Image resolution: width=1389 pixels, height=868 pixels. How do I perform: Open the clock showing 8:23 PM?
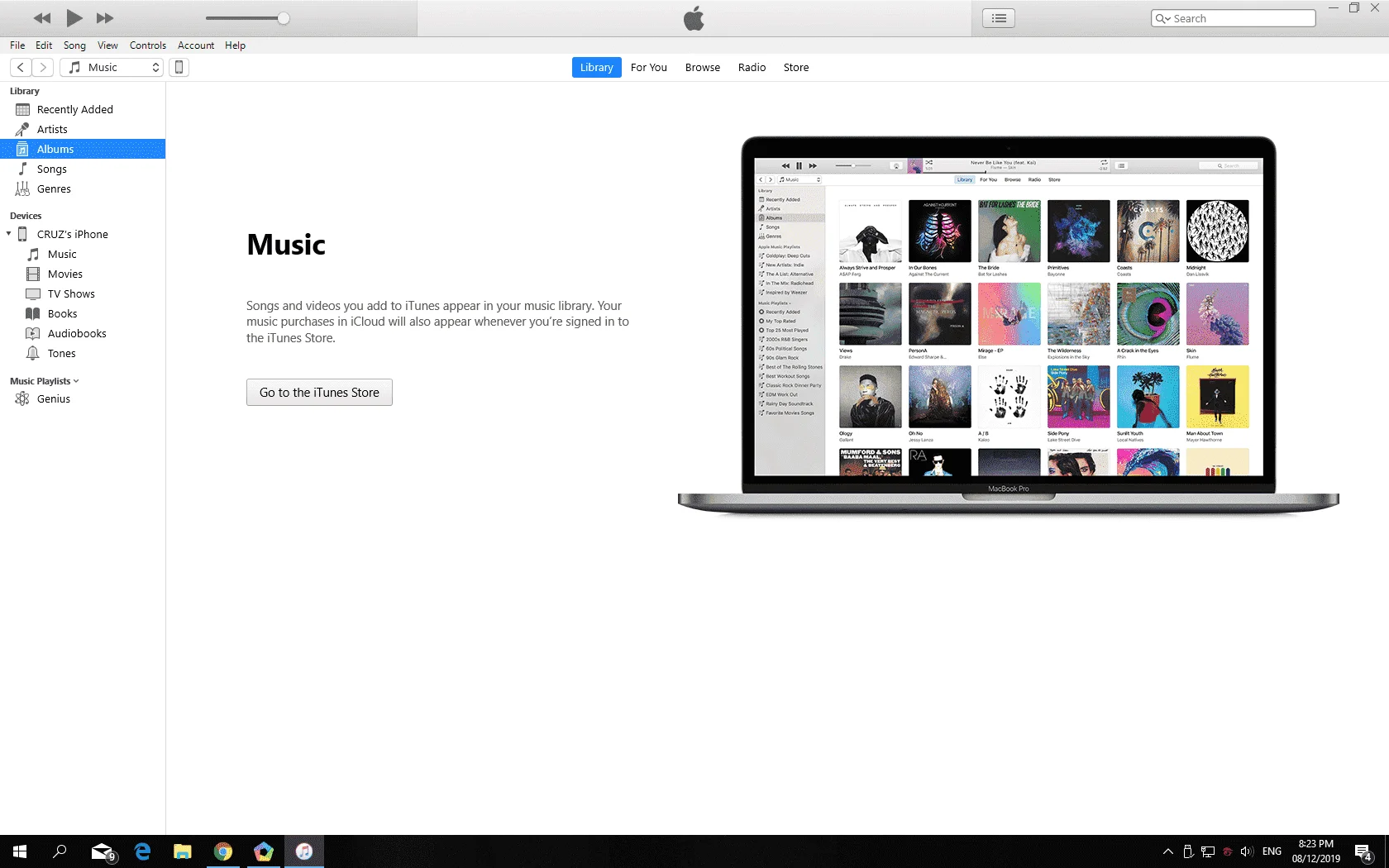(1315, 851)
